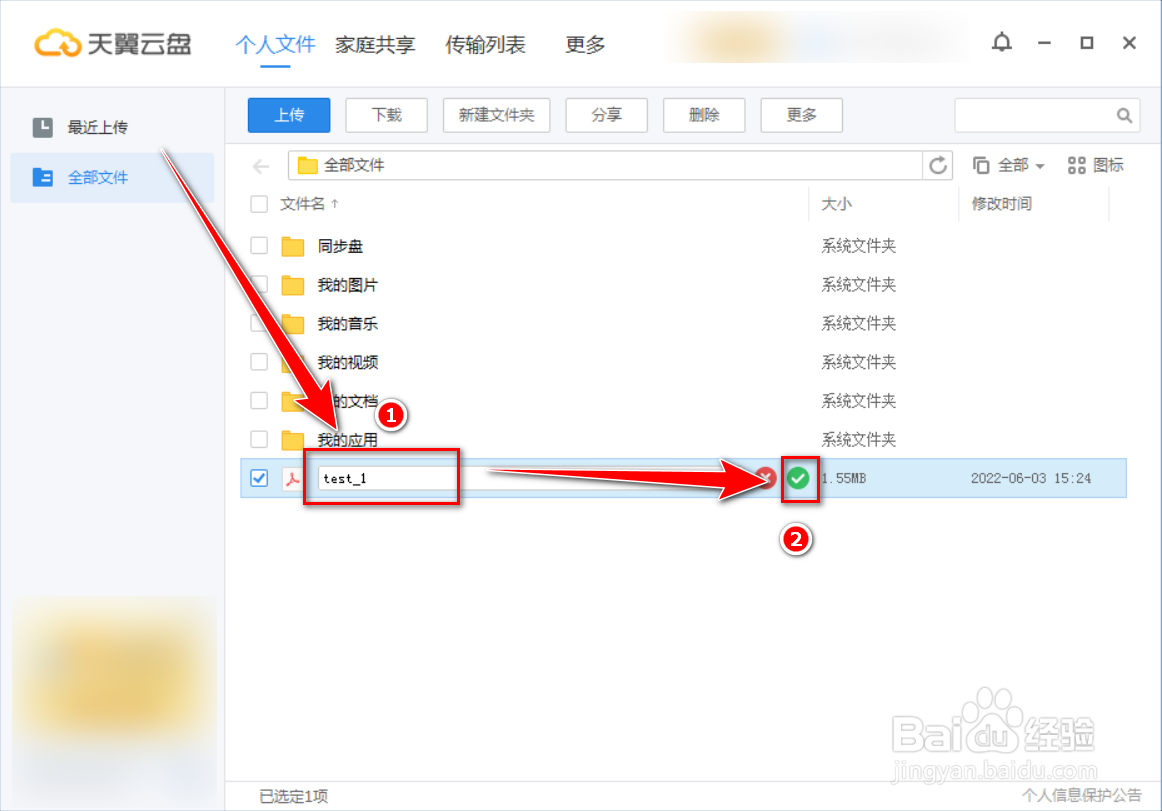Check the 同步盘 row checkbox
This screenshot has height=811, width=1162.
[x=259, y=245]
